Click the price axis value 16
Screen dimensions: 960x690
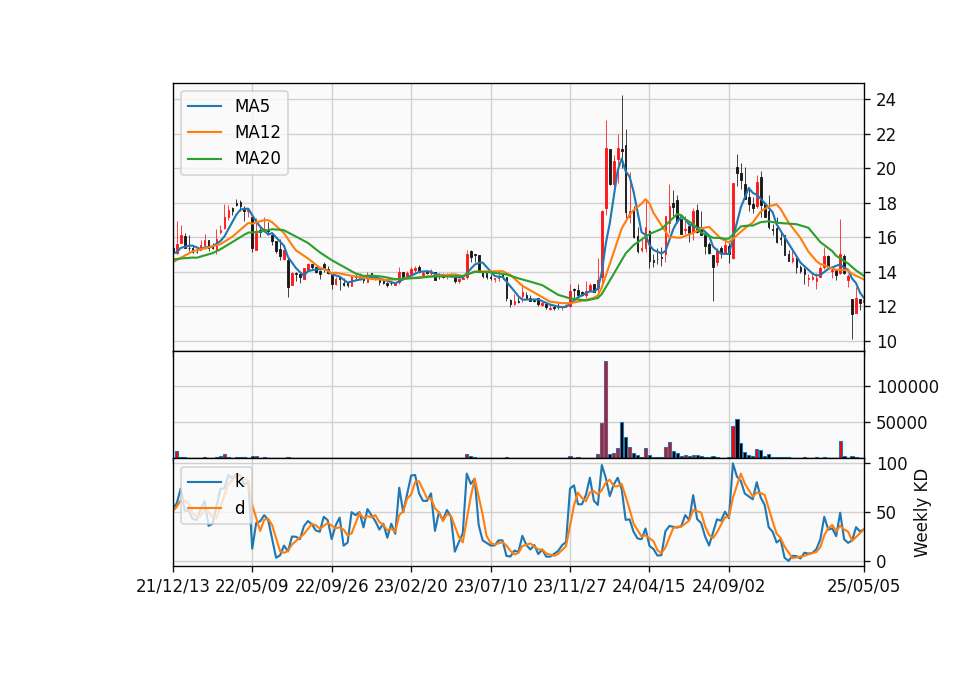(886, 238)
